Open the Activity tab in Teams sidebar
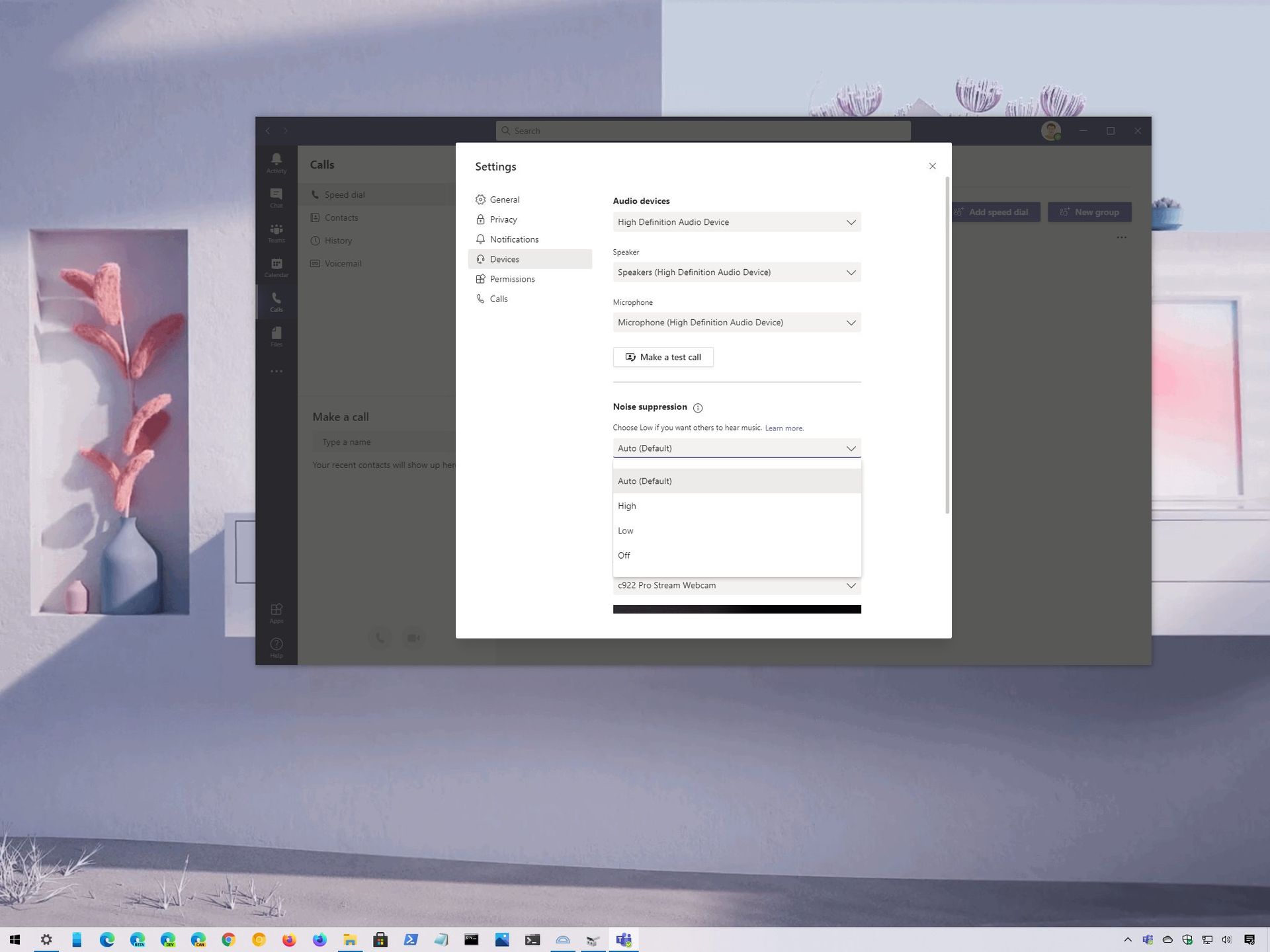Image resolution: width=1270 pixels, height=952 pixels. 276,162
